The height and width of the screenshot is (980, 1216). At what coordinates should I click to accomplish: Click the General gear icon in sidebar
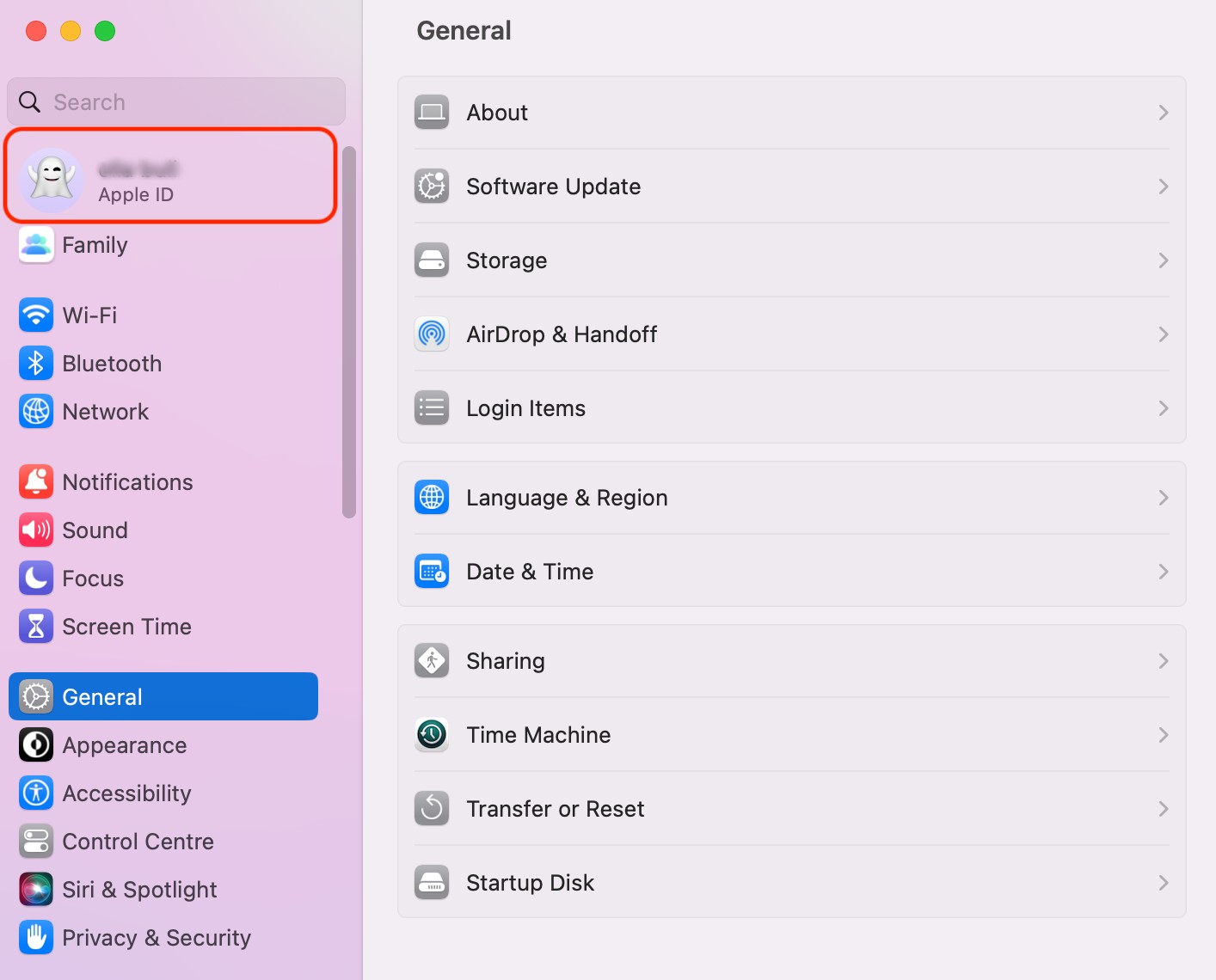tap(36, 697)
